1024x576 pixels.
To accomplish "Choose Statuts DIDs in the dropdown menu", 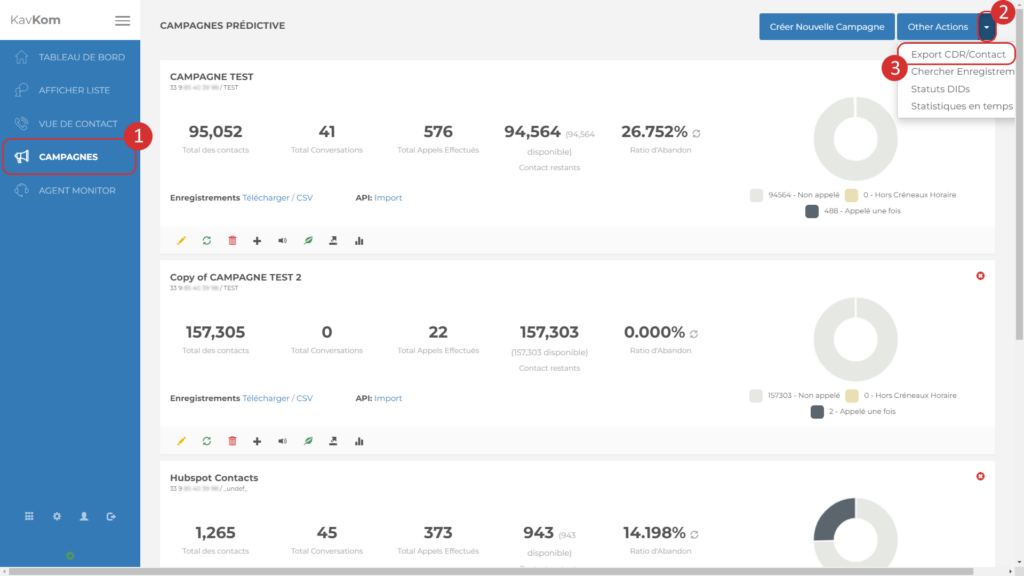I will (x=940, y=89).
